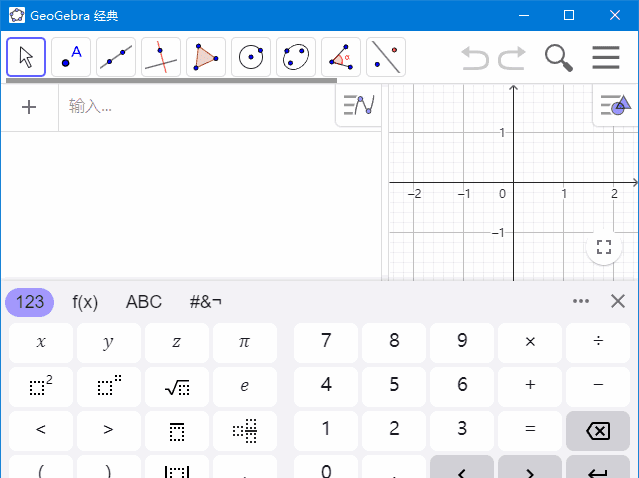Tap the backspace delete key
The height and width of the screenshot is (478, 639).
pos(598,431)
